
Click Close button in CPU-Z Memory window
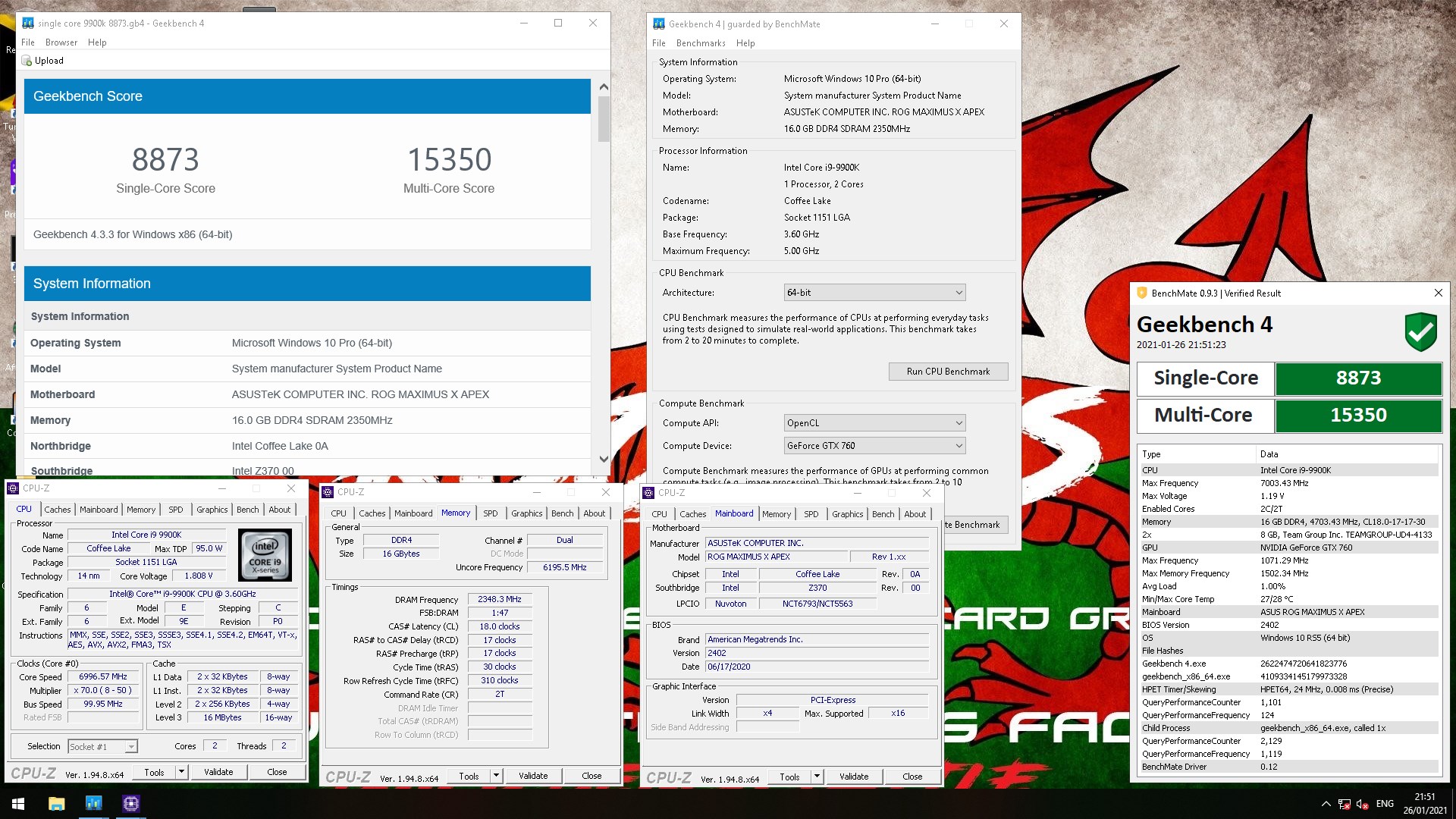(x=591, y=776)
